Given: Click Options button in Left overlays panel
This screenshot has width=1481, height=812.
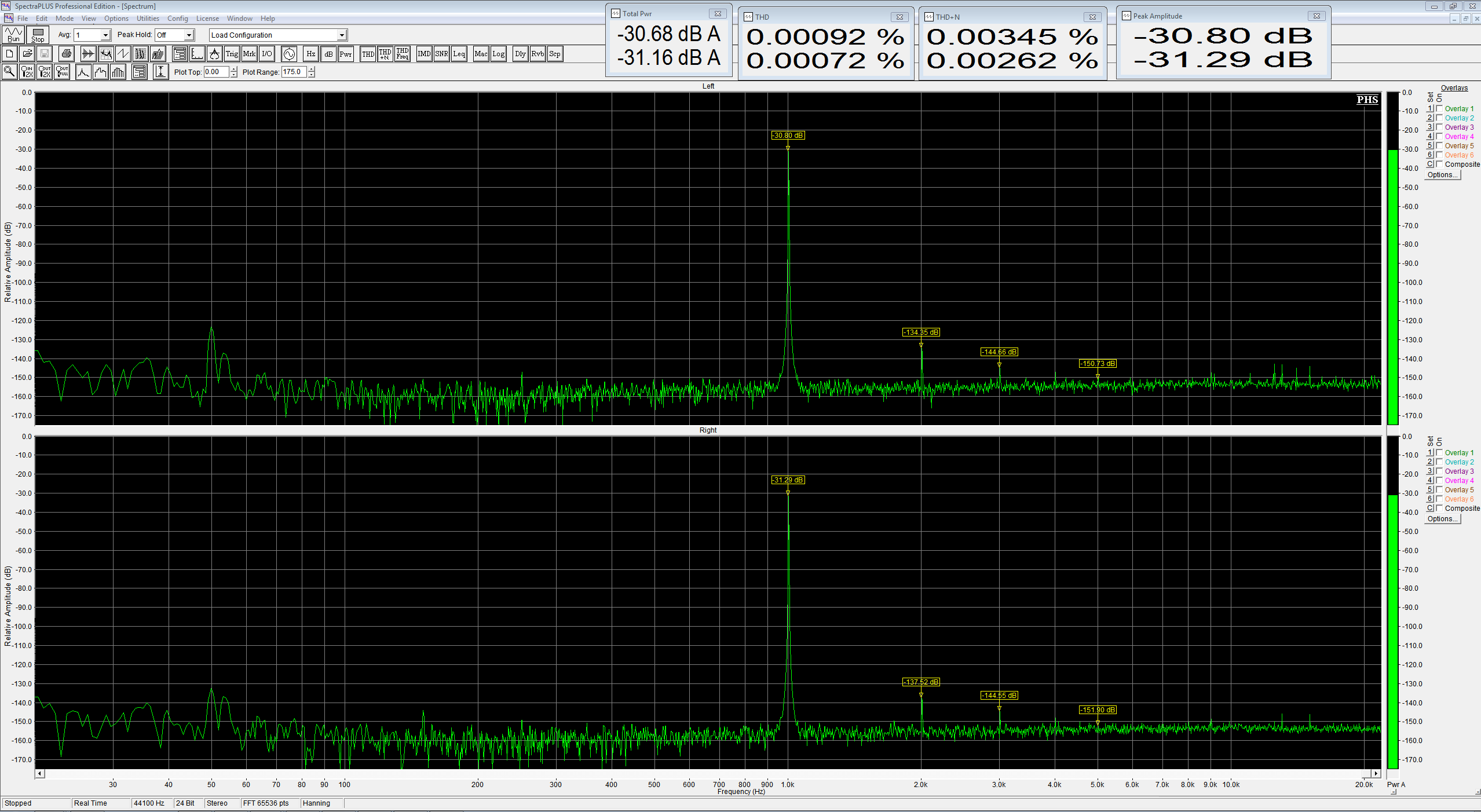Looking at the screenshot, I should coord(1443,175).
